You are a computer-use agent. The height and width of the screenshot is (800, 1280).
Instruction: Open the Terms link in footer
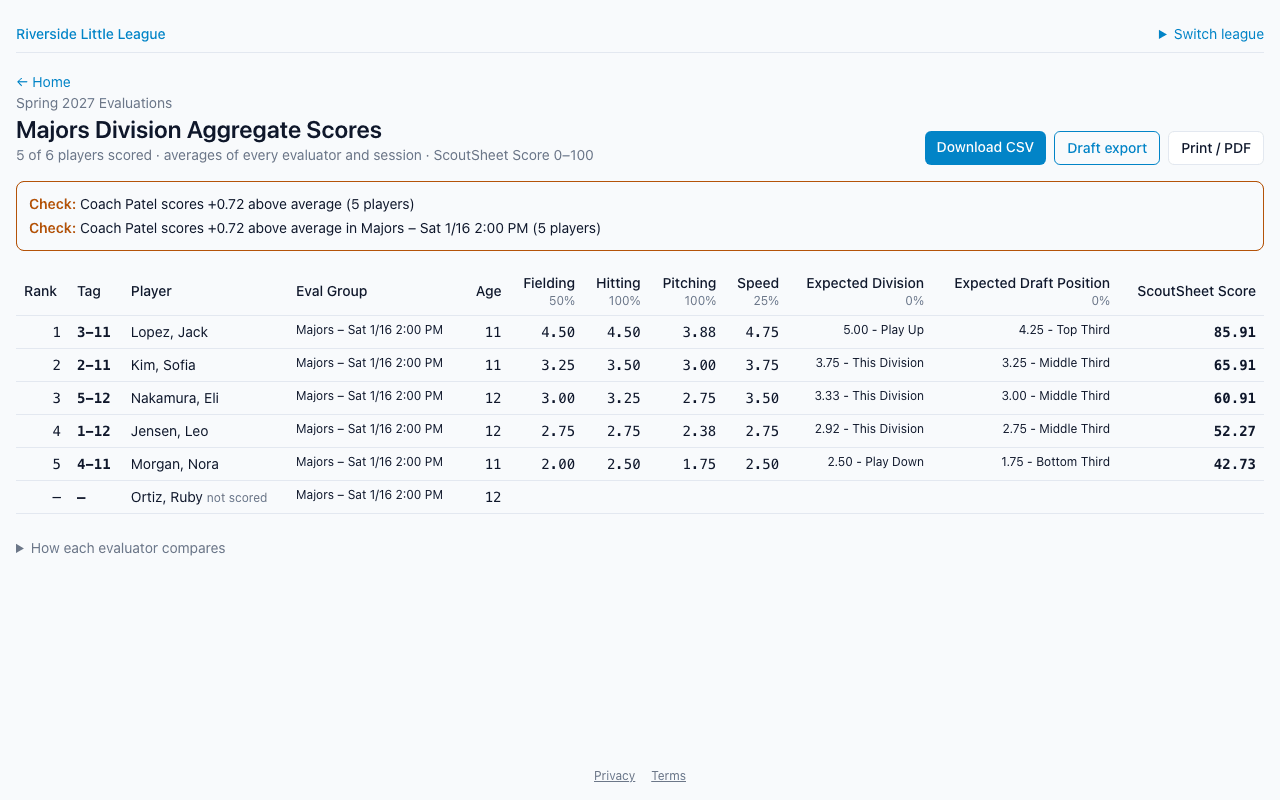pyautogui.click(x=668, y=776)
